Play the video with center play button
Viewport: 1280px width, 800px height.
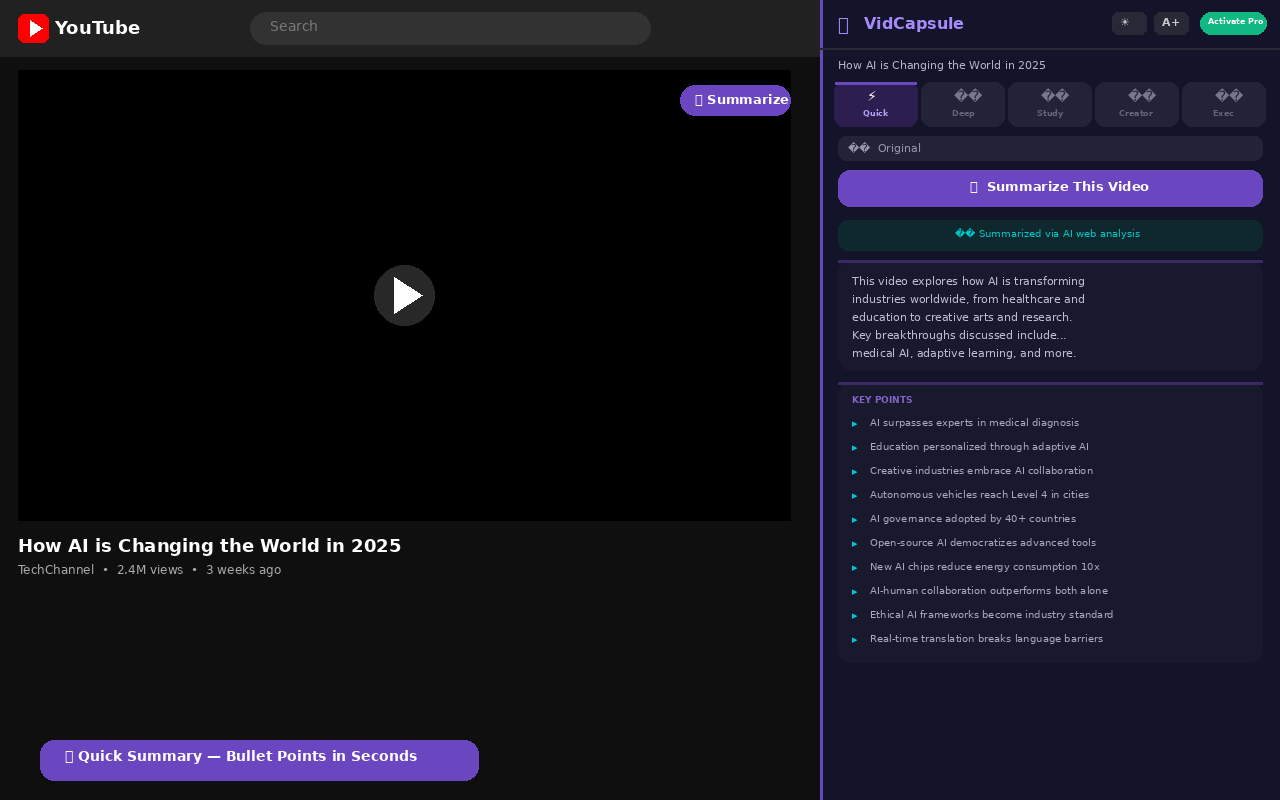pos(404,295)
